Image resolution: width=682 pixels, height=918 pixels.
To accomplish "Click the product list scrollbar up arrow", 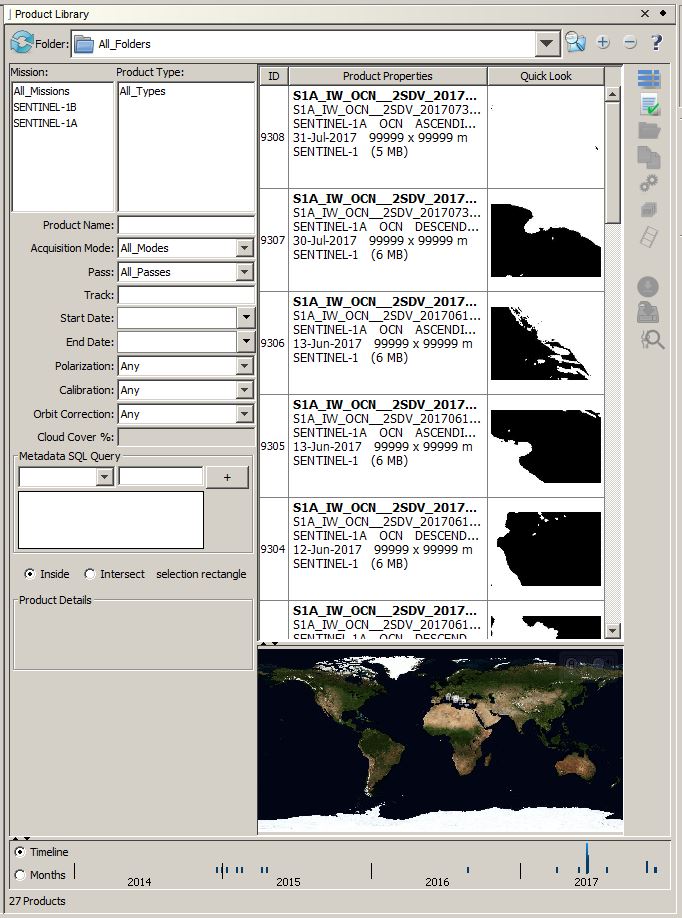I will (613, 94).
